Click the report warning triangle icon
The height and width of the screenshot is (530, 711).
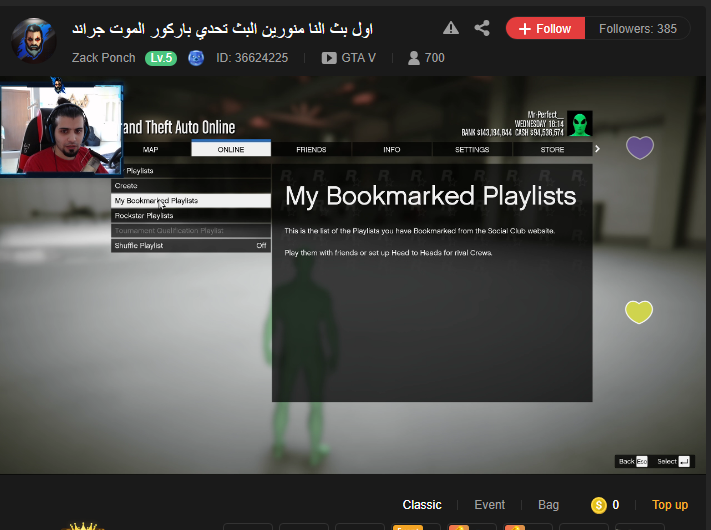point(451,28)
